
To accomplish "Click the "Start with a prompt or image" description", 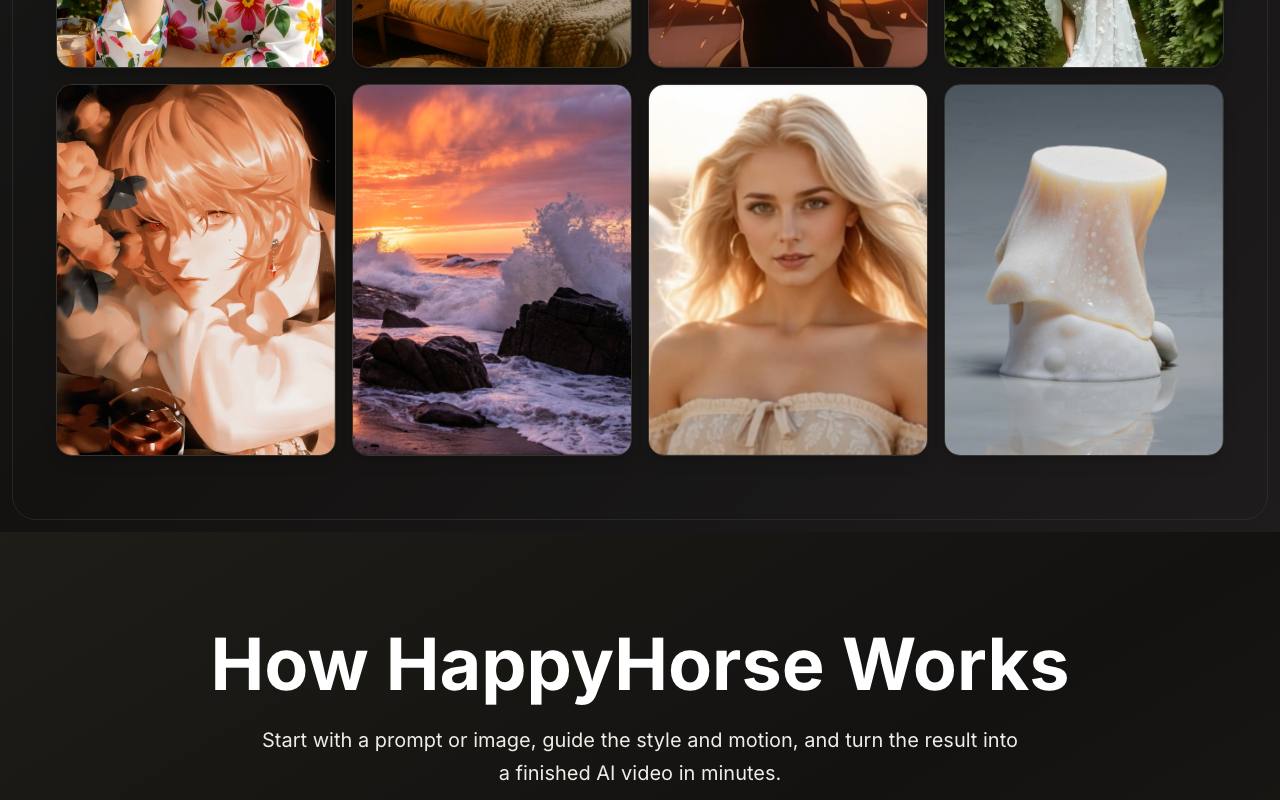I will click(640, 757).
